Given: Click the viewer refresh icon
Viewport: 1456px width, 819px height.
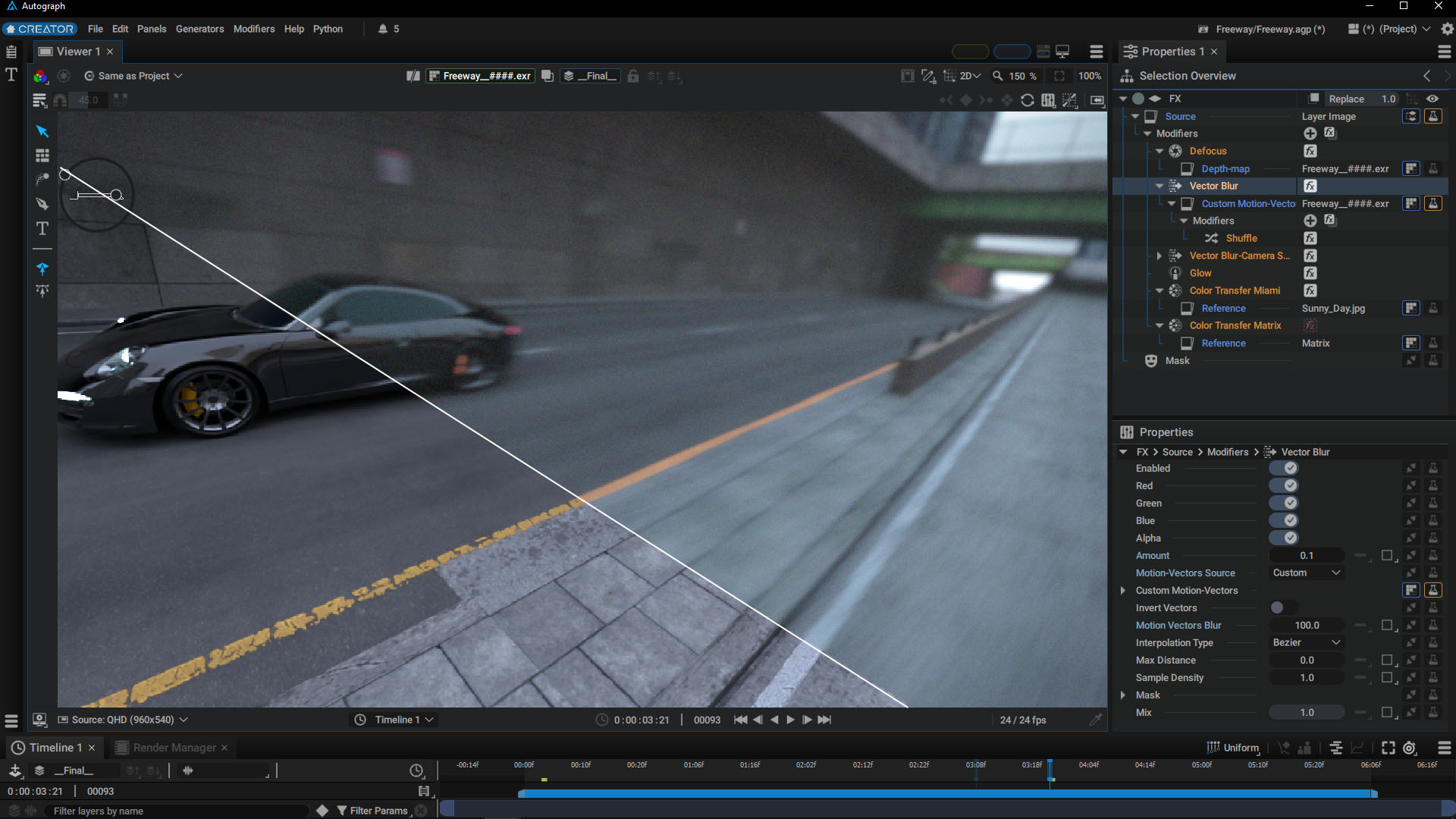Looking at the screenshot, I should point(1027,100).
